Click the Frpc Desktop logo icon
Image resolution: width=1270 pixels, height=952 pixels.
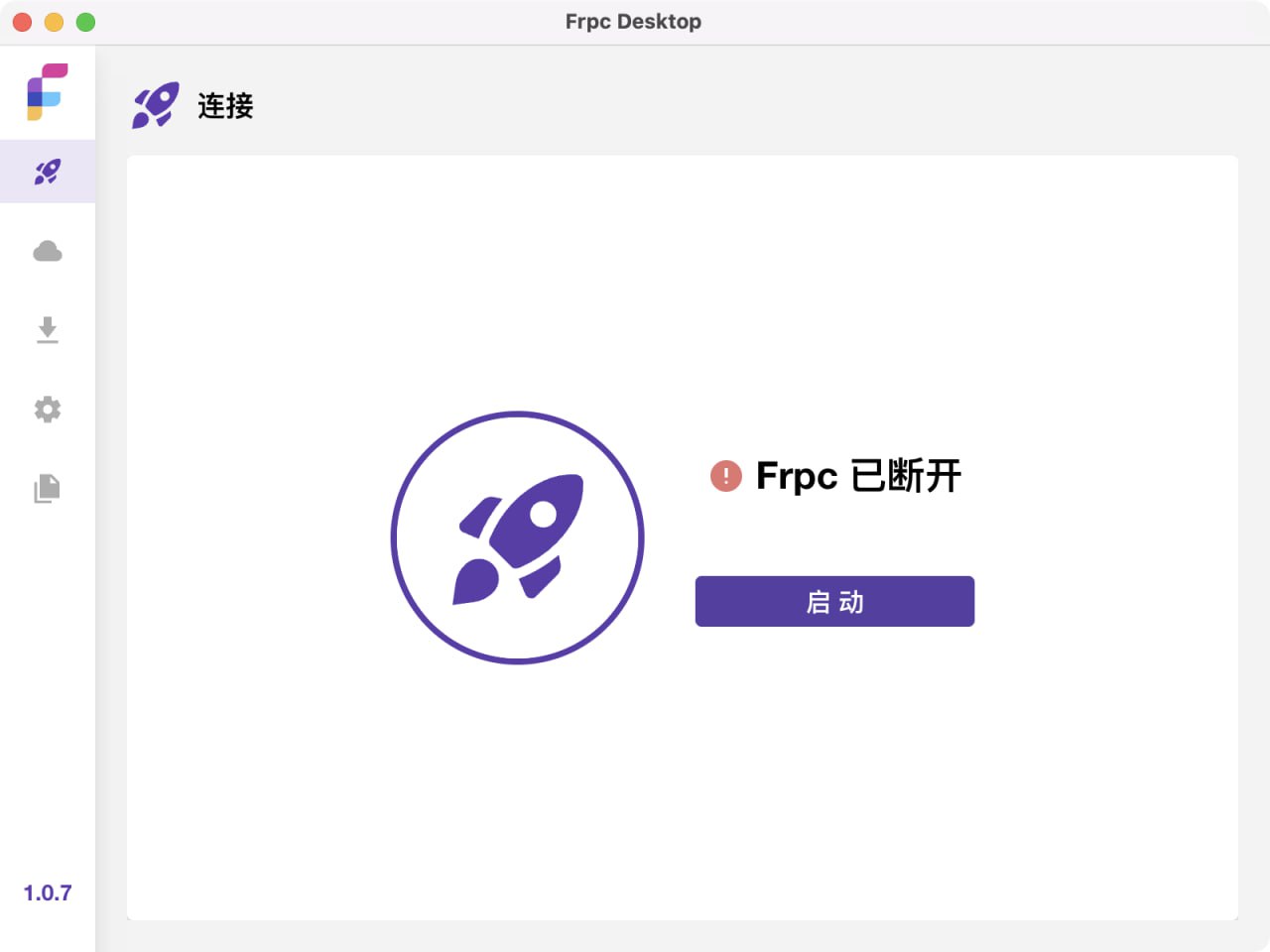click(x=47, y=91)
